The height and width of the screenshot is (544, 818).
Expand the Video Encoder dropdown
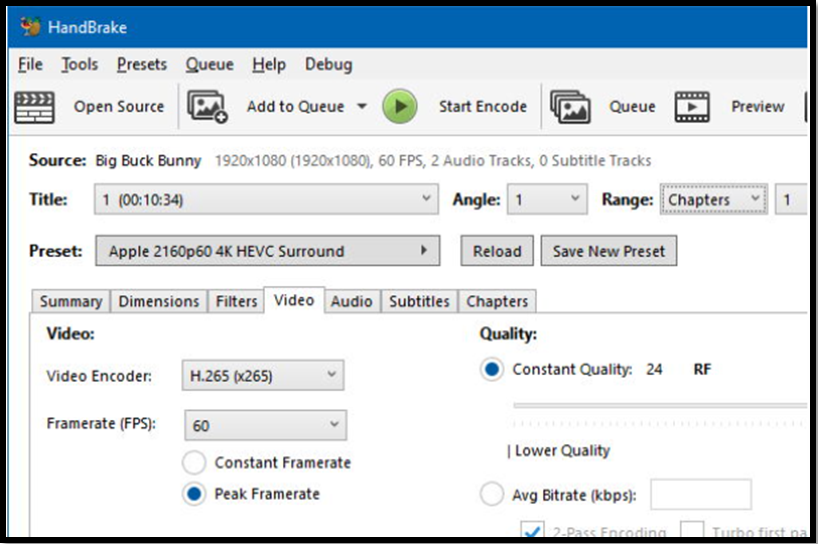[263, 375]
